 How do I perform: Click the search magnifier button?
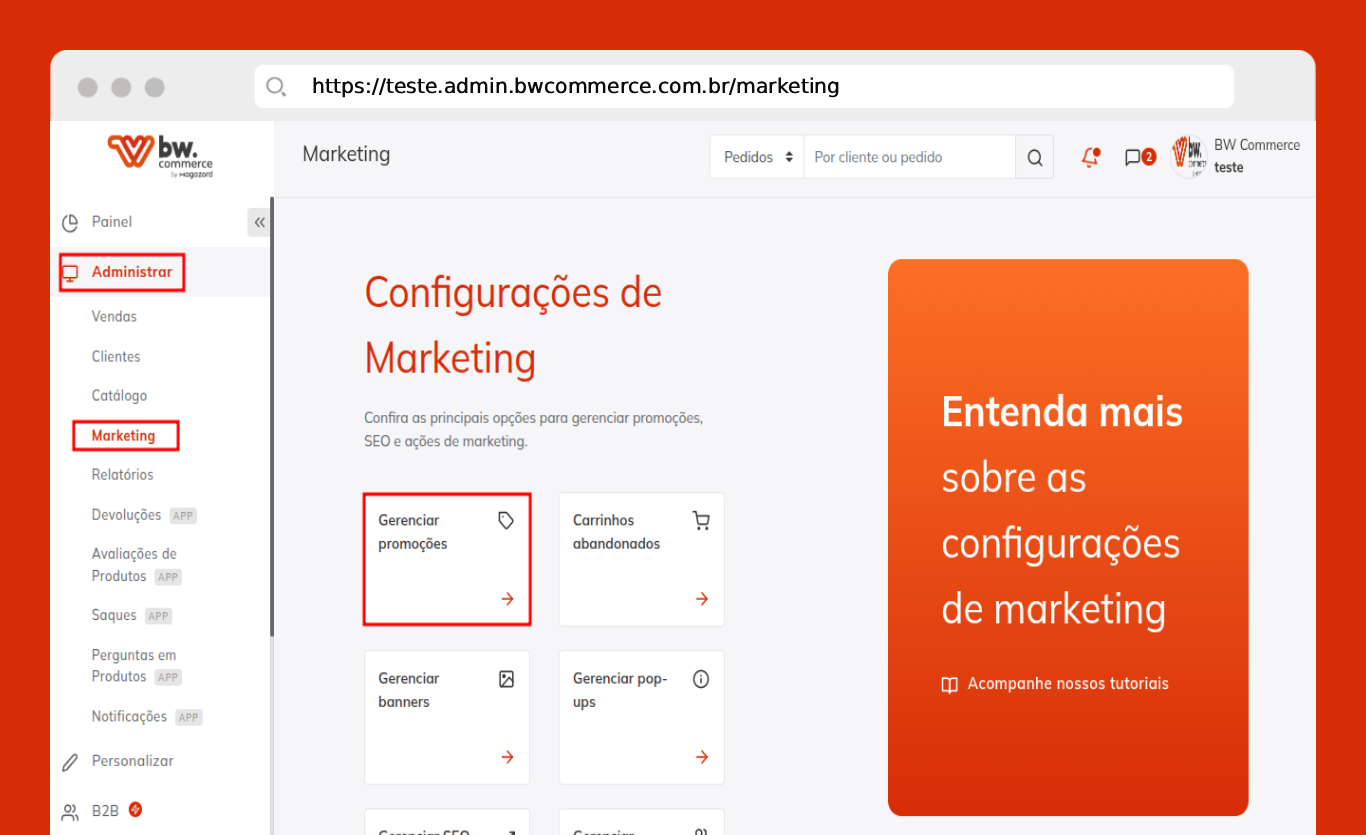click(1035, 157)
